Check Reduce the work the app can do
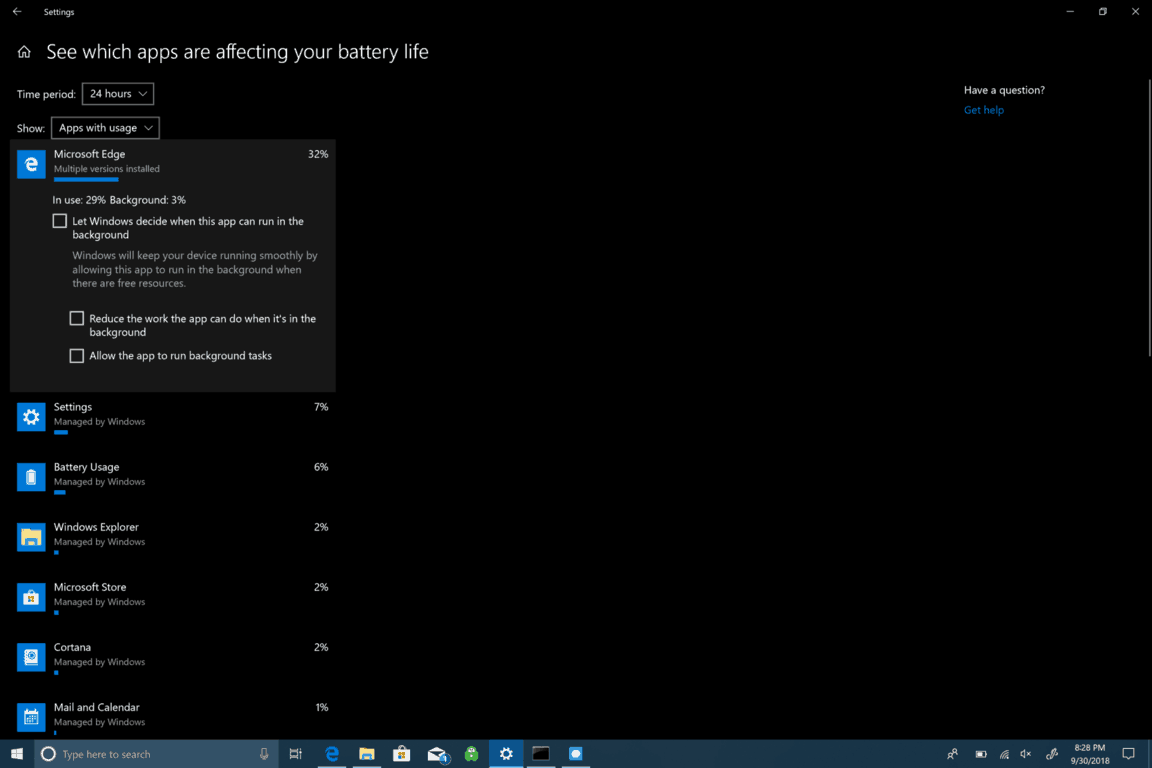1152x768 pixels. tap(77, 319)
